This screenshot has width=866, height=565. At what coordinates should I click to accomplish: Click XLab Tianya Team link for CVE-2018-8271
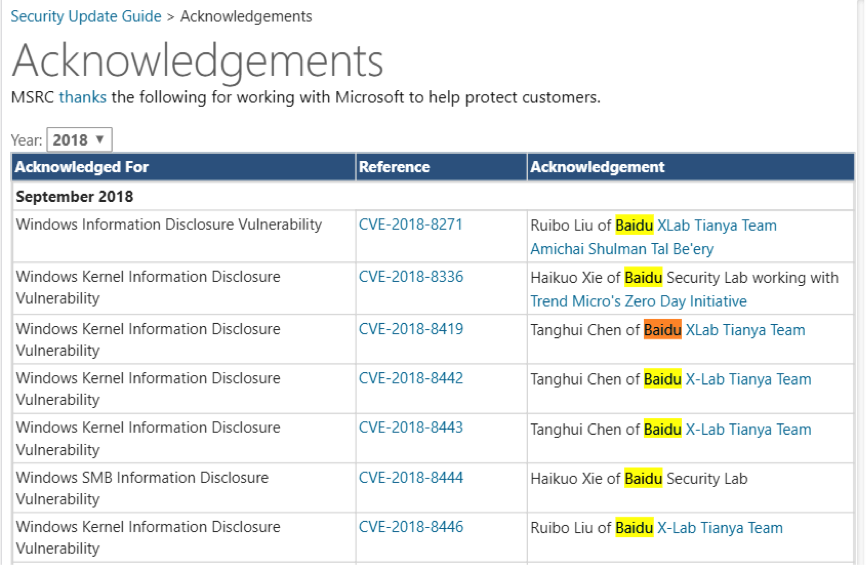[x=716, y=226]
